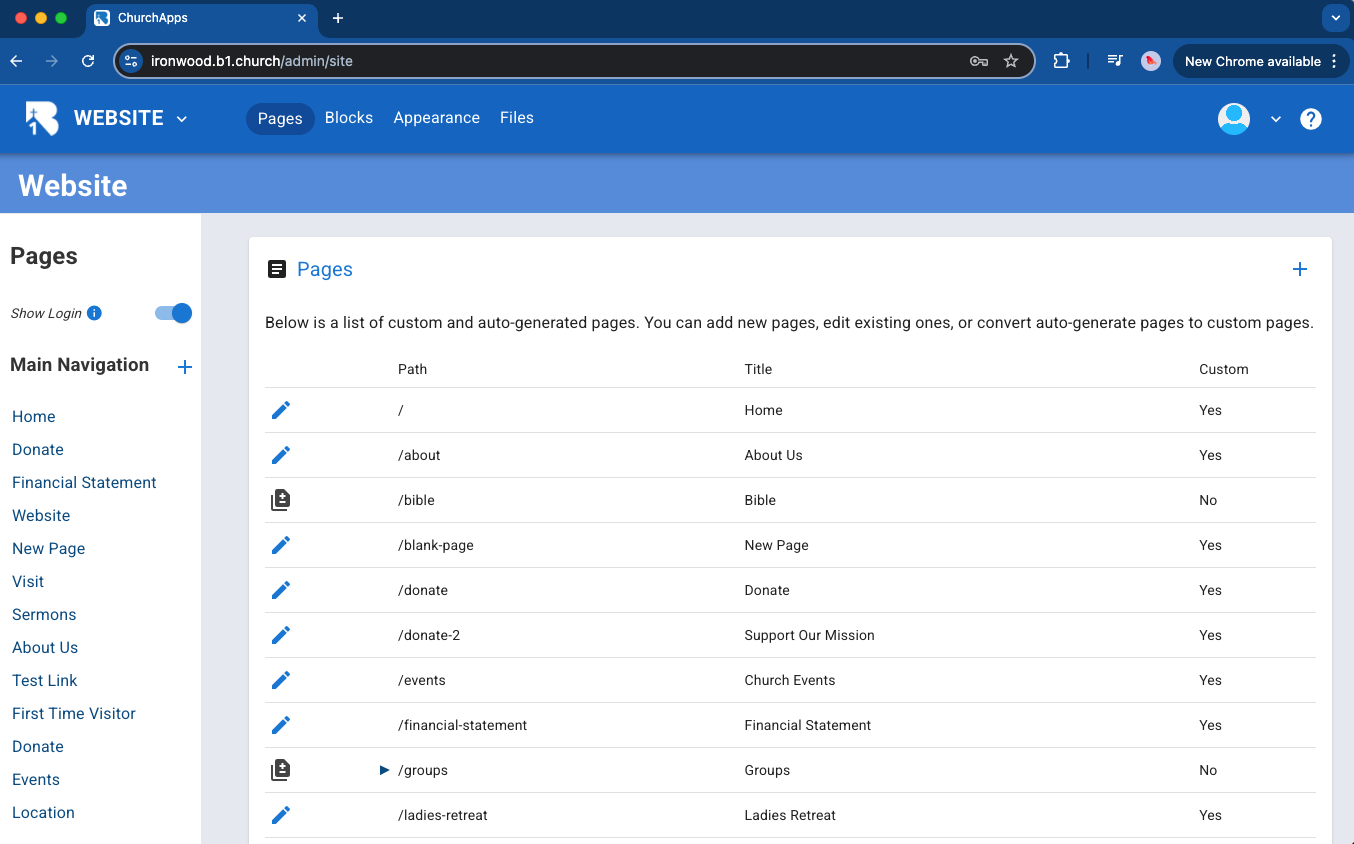1354x844 pixels.
Task: Toggle the Show Login switch
Action: coord(173,313)
